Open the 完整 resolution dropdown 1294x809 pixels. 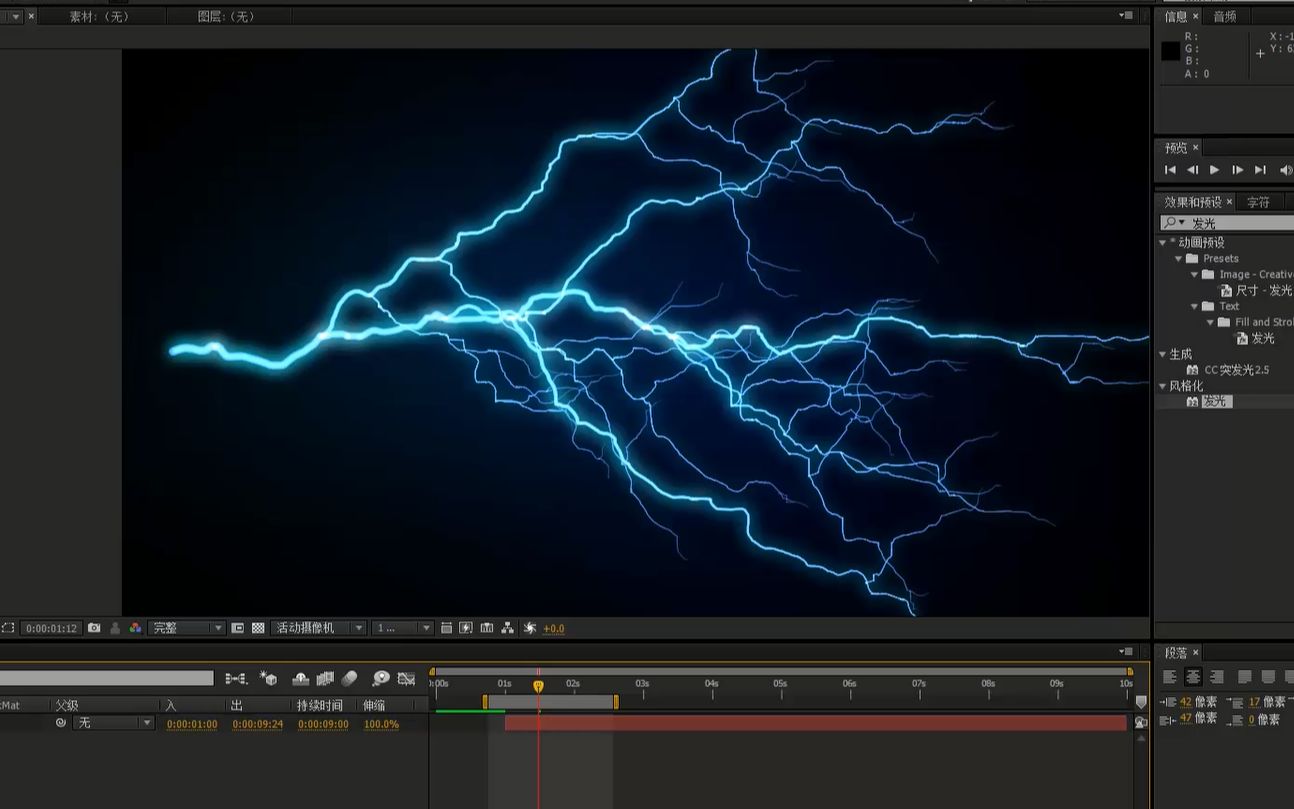(x=186, y=628)
